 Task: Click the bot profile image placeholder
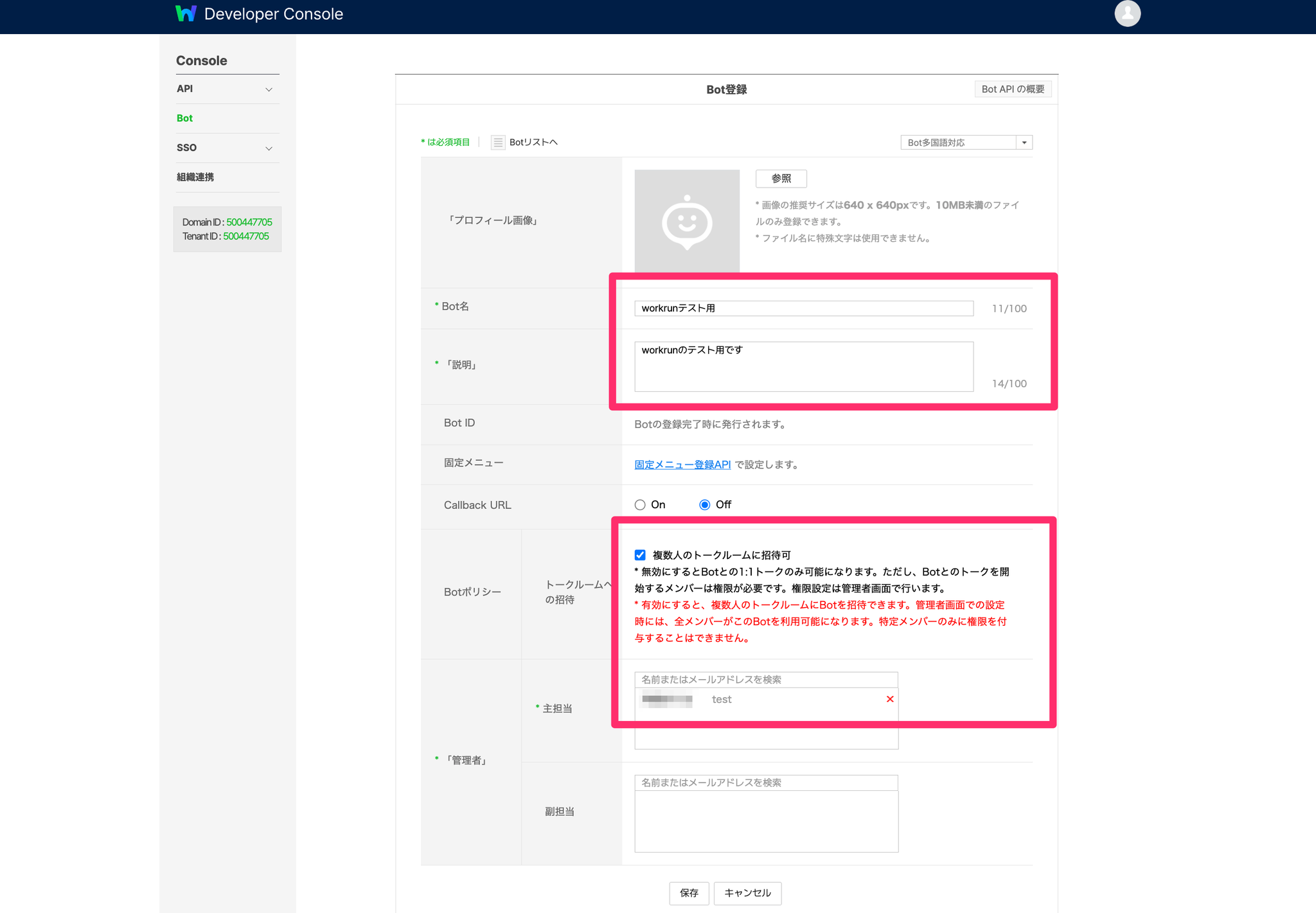pos(687,221)
